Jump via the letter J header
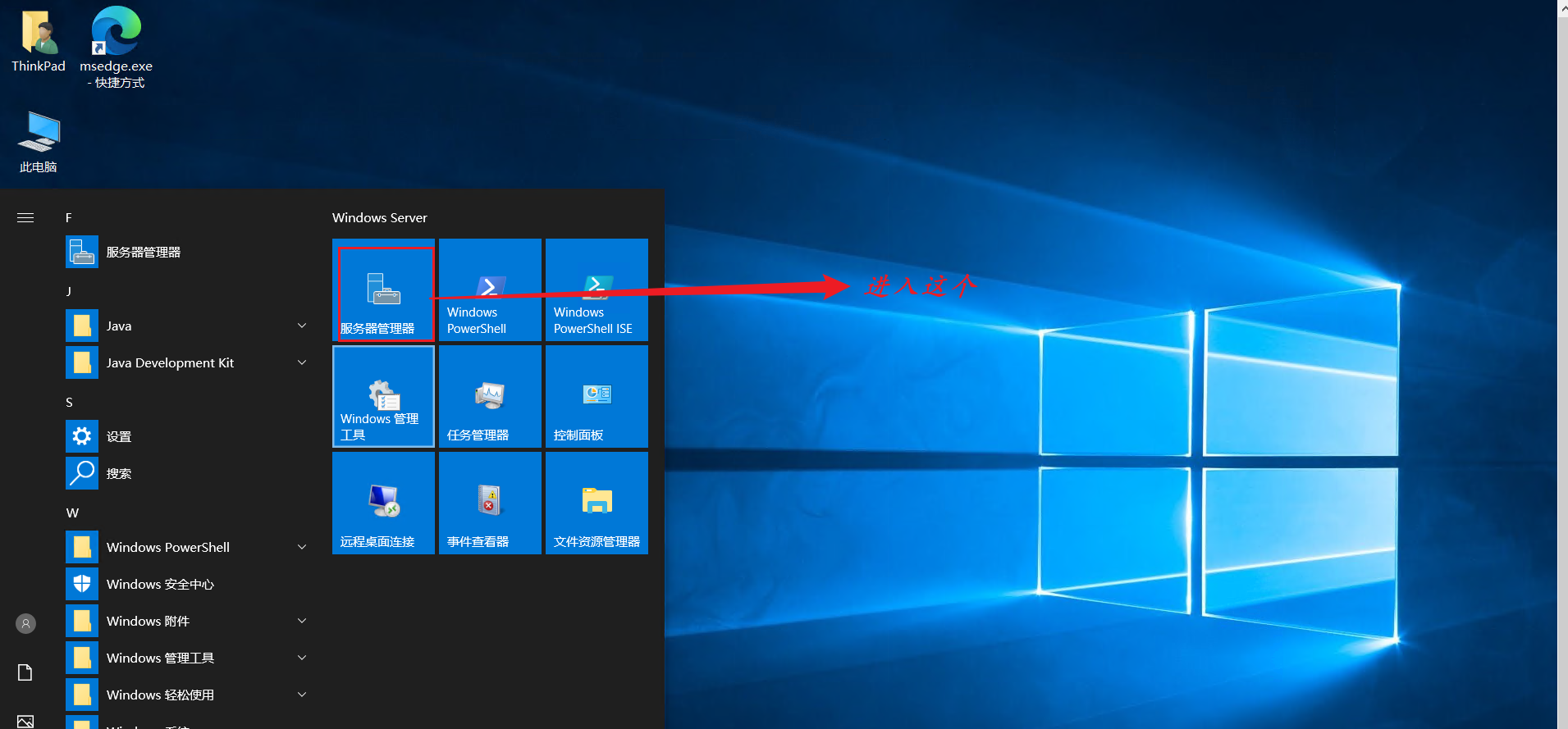1568x729 pixels. tap(69, 291)
